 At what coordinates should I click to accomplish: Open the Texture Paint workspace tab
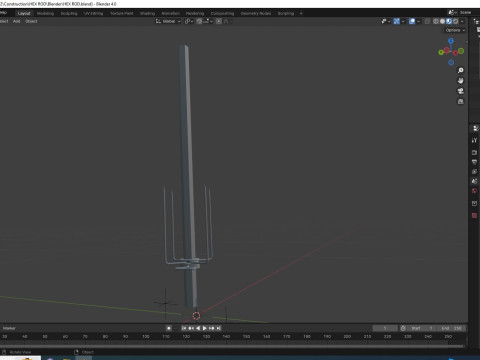click(122, 13)
